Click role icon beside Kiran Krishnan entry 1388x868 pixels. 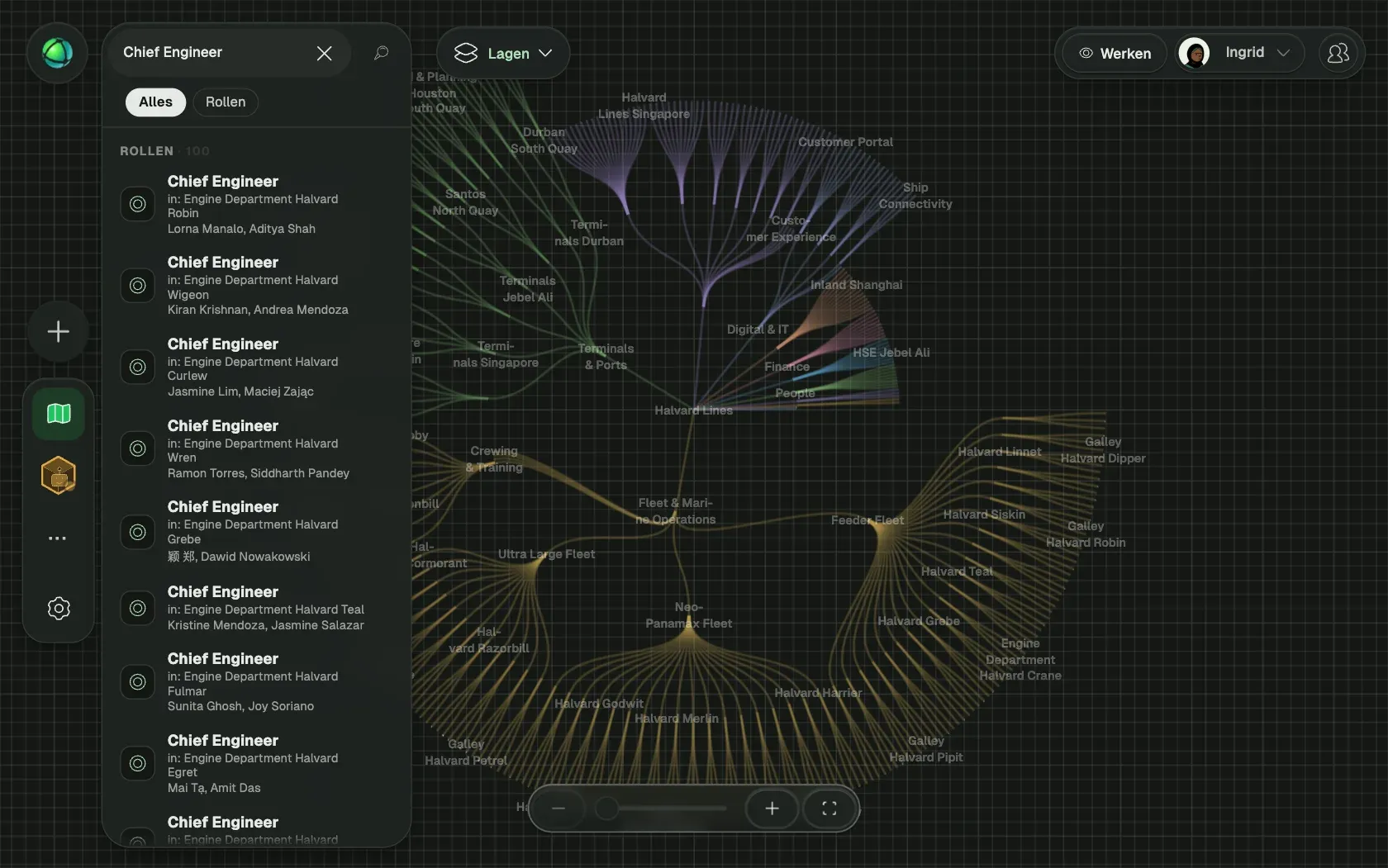click(138, 286)
